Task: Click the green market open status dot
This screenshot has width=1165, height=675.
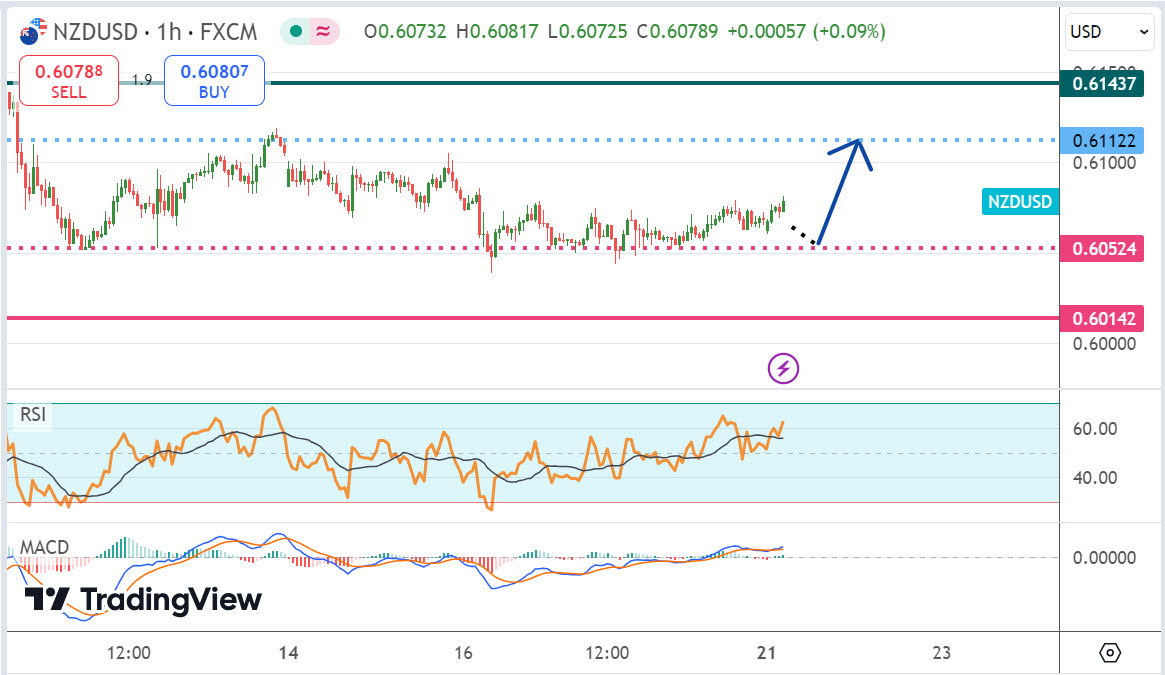Action: 295,32
